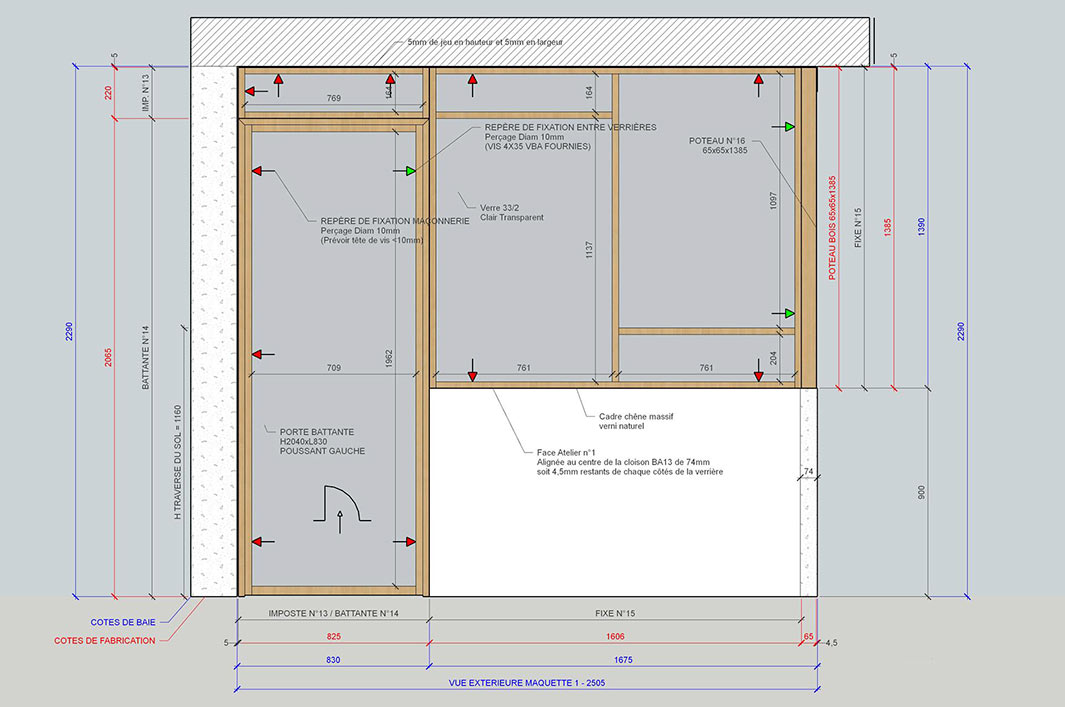This screenshot has width=1065, height=707.
Task: Click the vertical 'BATTANTE N°14' label
Action: [145, 357]
